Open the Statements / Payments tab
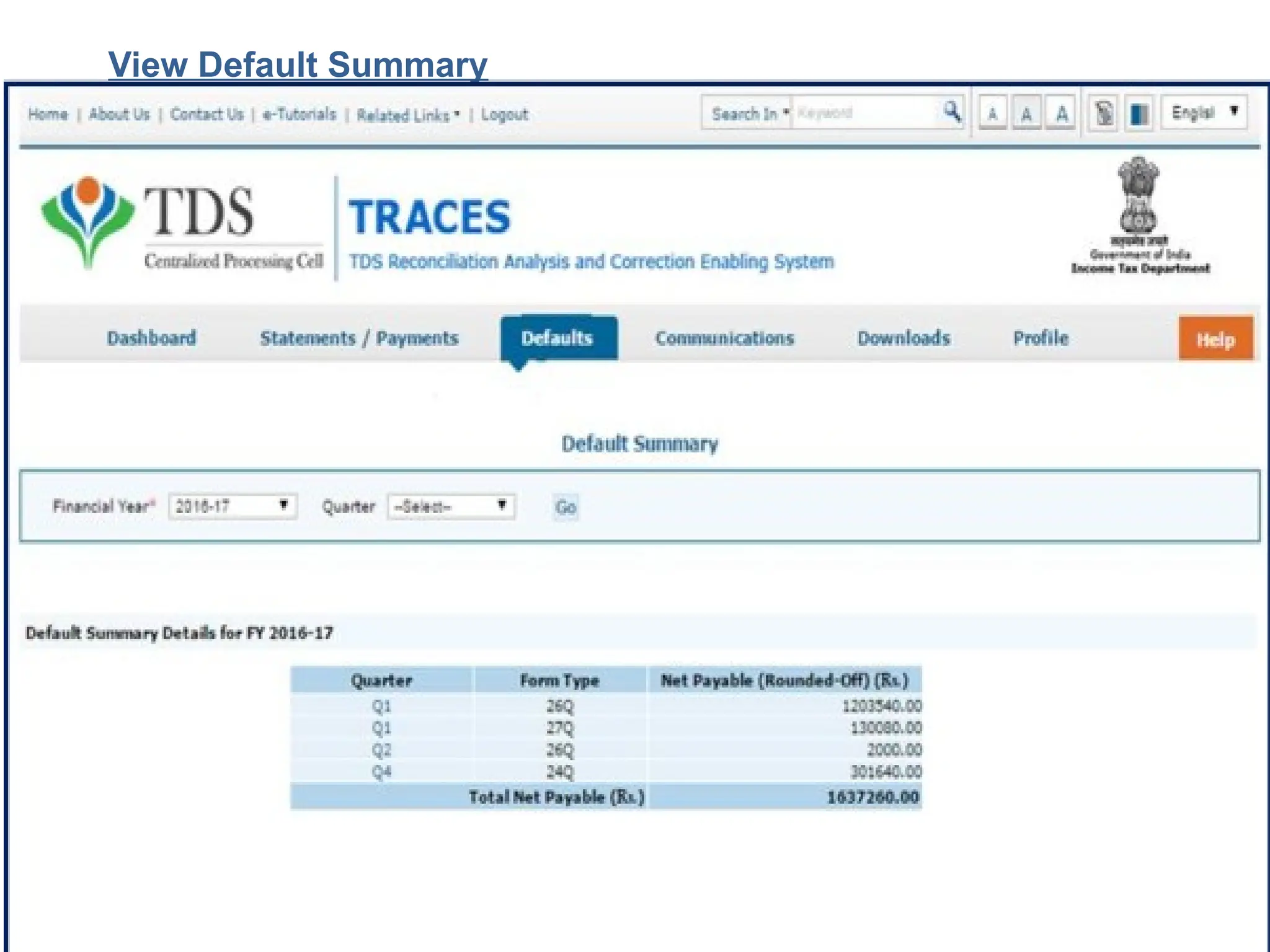 [x=359, y=338]
